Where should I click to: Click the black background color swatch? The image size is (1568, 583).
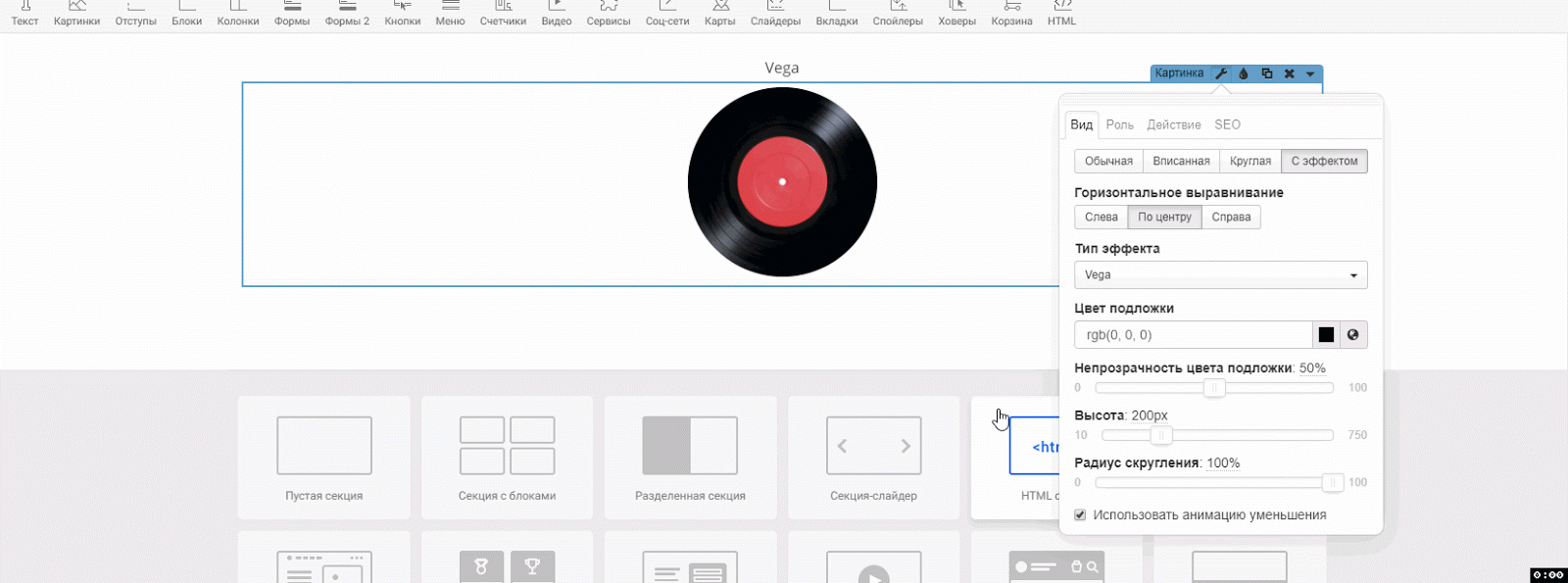click(1326, 335)
